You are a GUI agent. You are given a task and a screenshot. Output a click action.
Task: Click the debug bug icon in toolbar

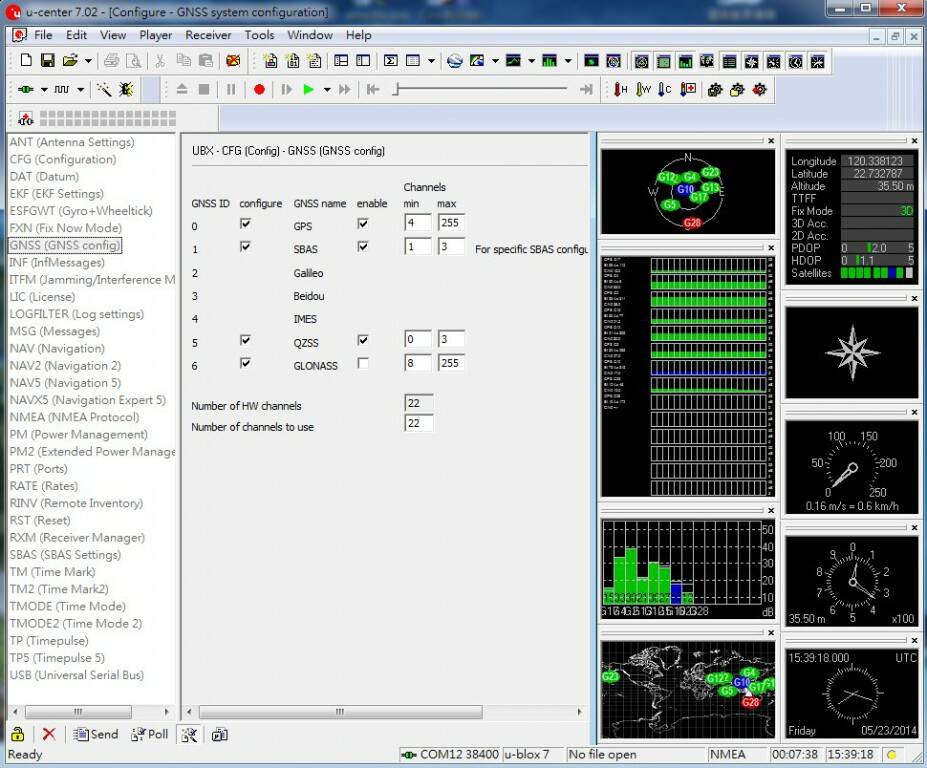[126, 90]
